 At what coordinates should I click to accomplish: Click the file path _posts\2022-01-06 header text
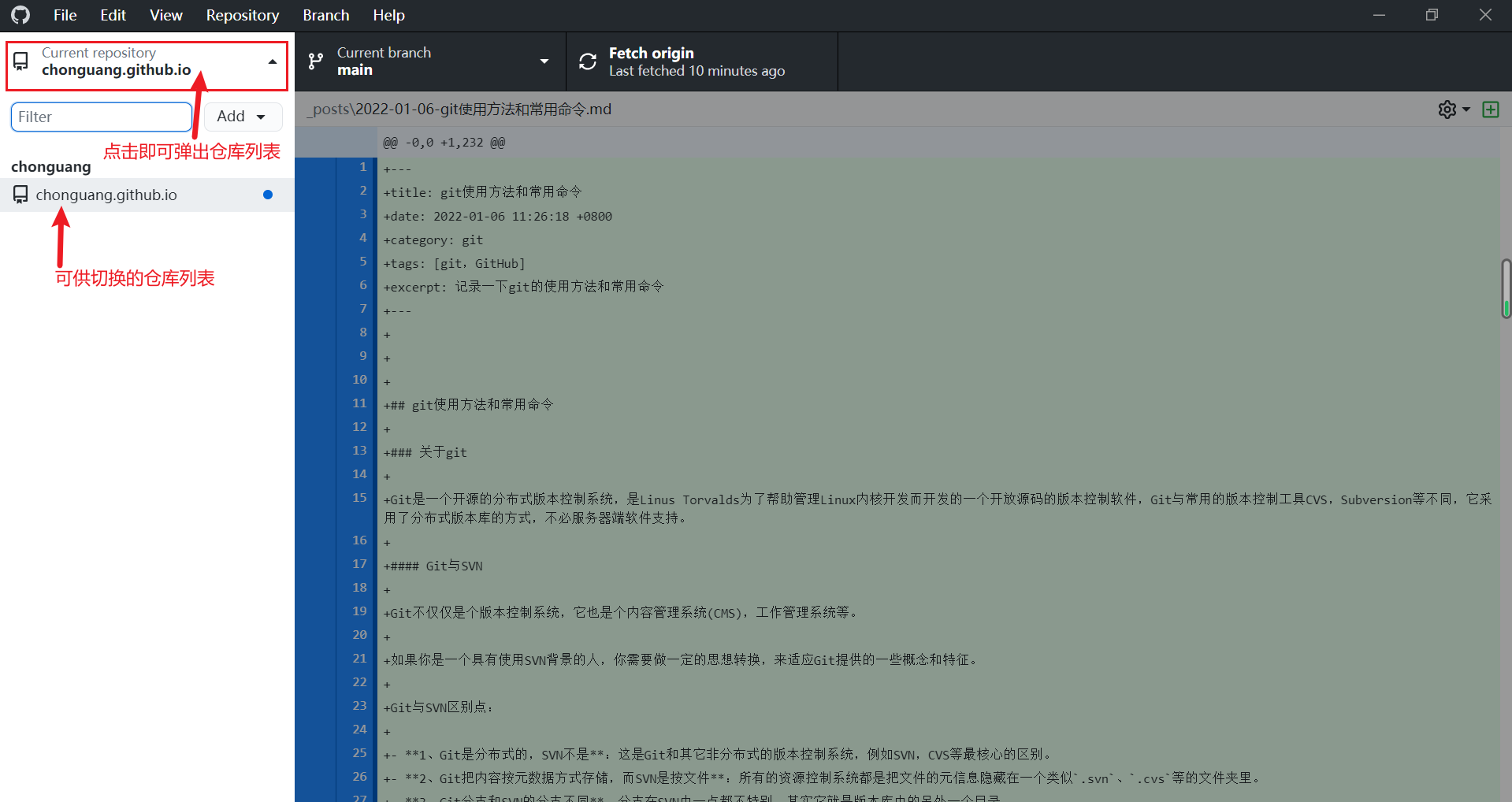[x=459, y=110]
